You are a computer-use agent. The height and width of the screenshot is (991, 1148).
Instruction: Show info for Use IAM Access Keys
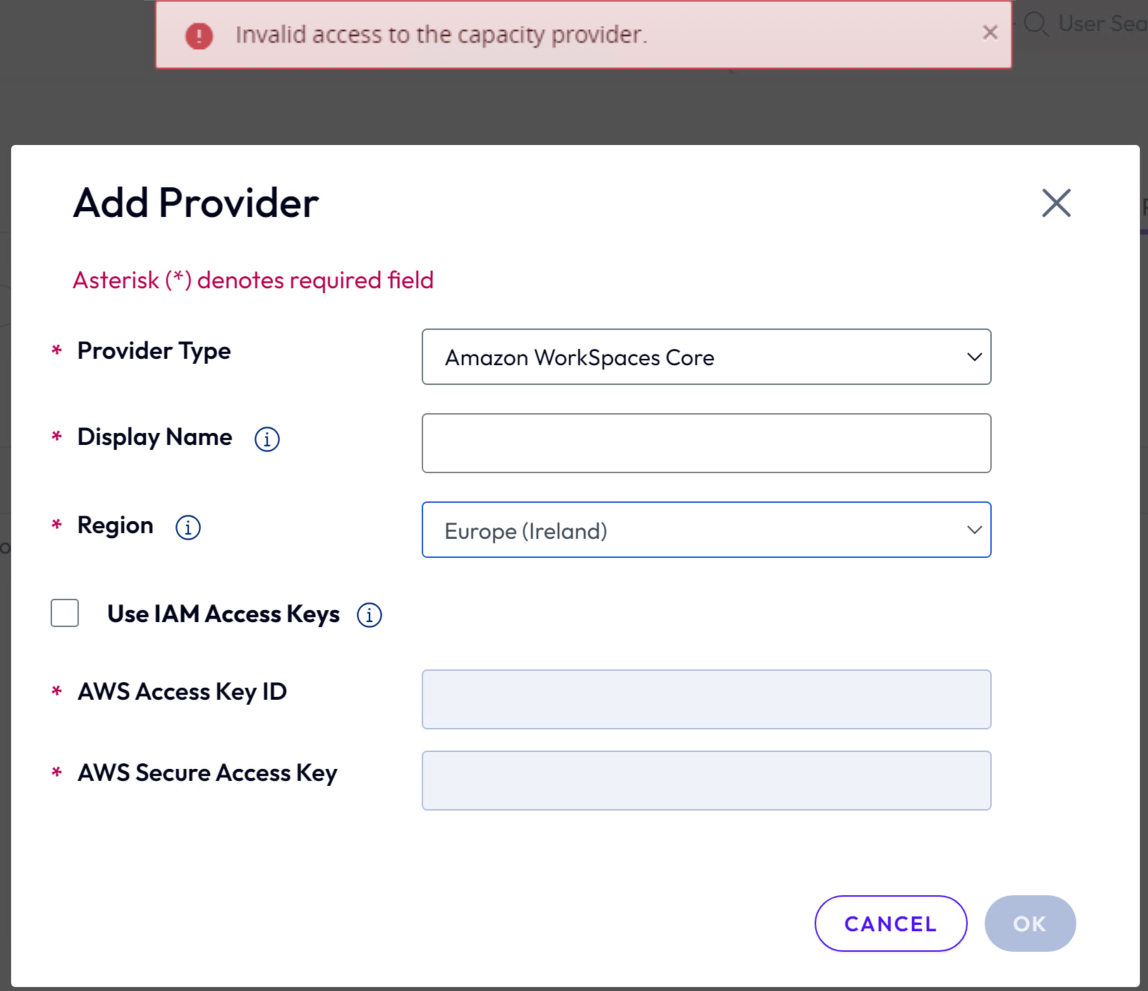click(369, 615)
